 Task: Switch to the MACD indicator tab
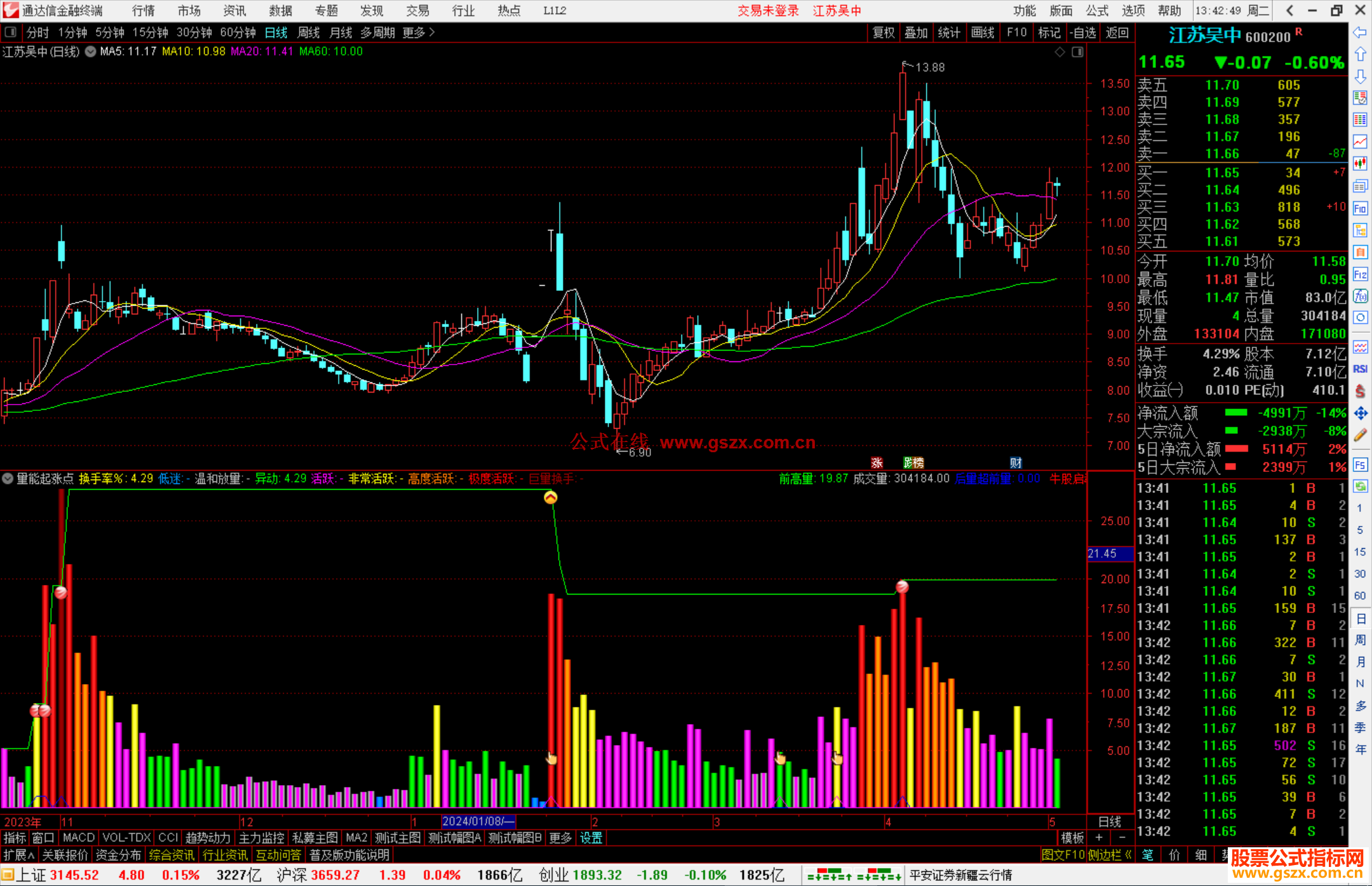point(79,838)
